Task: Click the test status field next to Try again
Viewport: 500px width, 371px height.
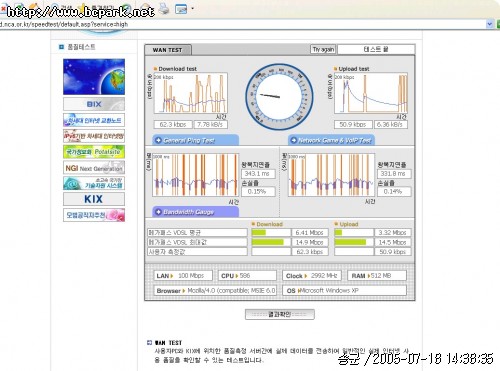Action: (x=376, y=49)
